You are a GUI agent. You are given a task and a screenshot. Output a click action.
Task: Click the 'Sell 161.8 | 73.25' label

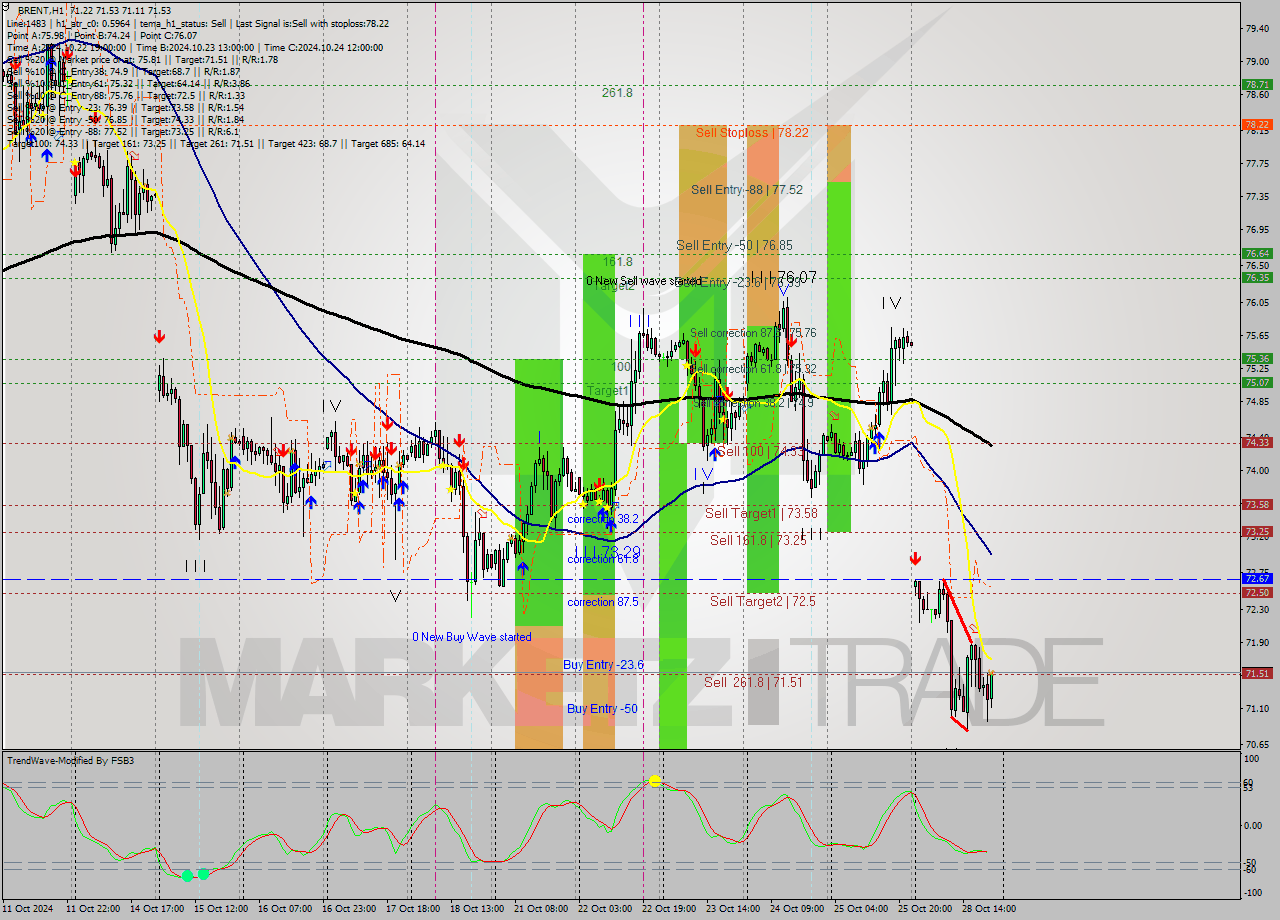pos(758,540)
